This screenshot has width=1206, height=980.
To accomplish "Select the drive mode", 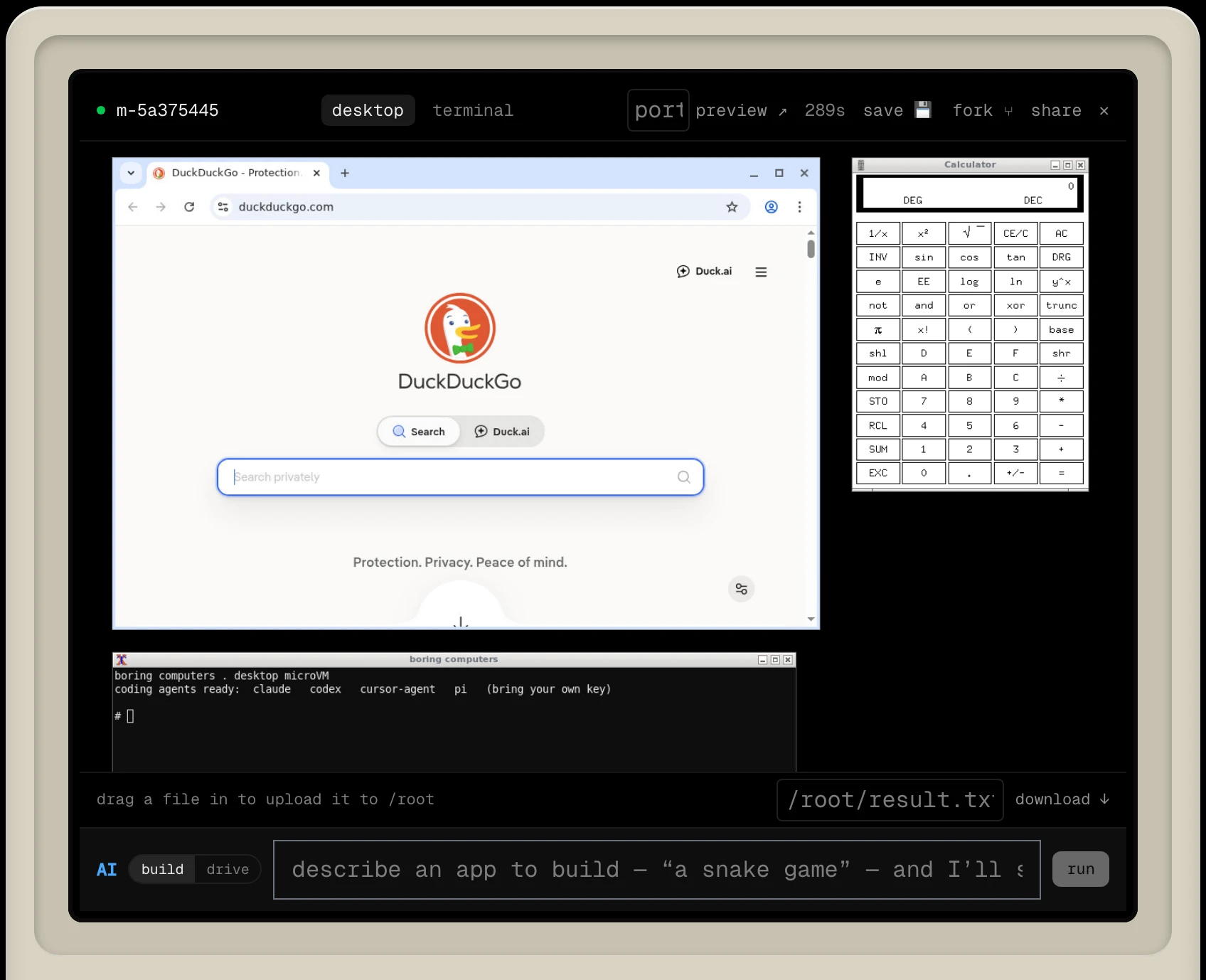I will click(228, 869).
